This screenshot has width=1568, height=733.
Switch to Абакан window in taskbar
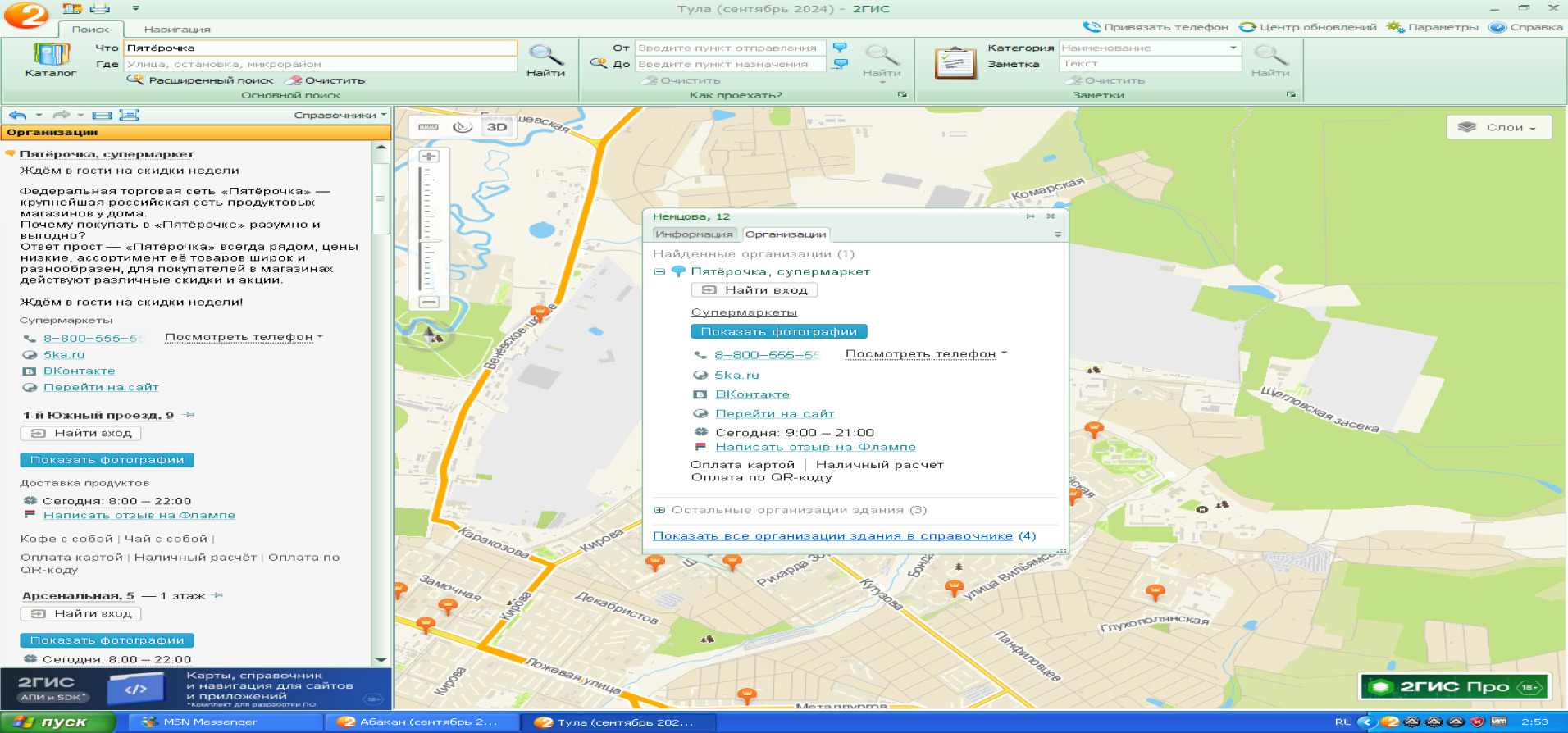[x=423, y=722]
